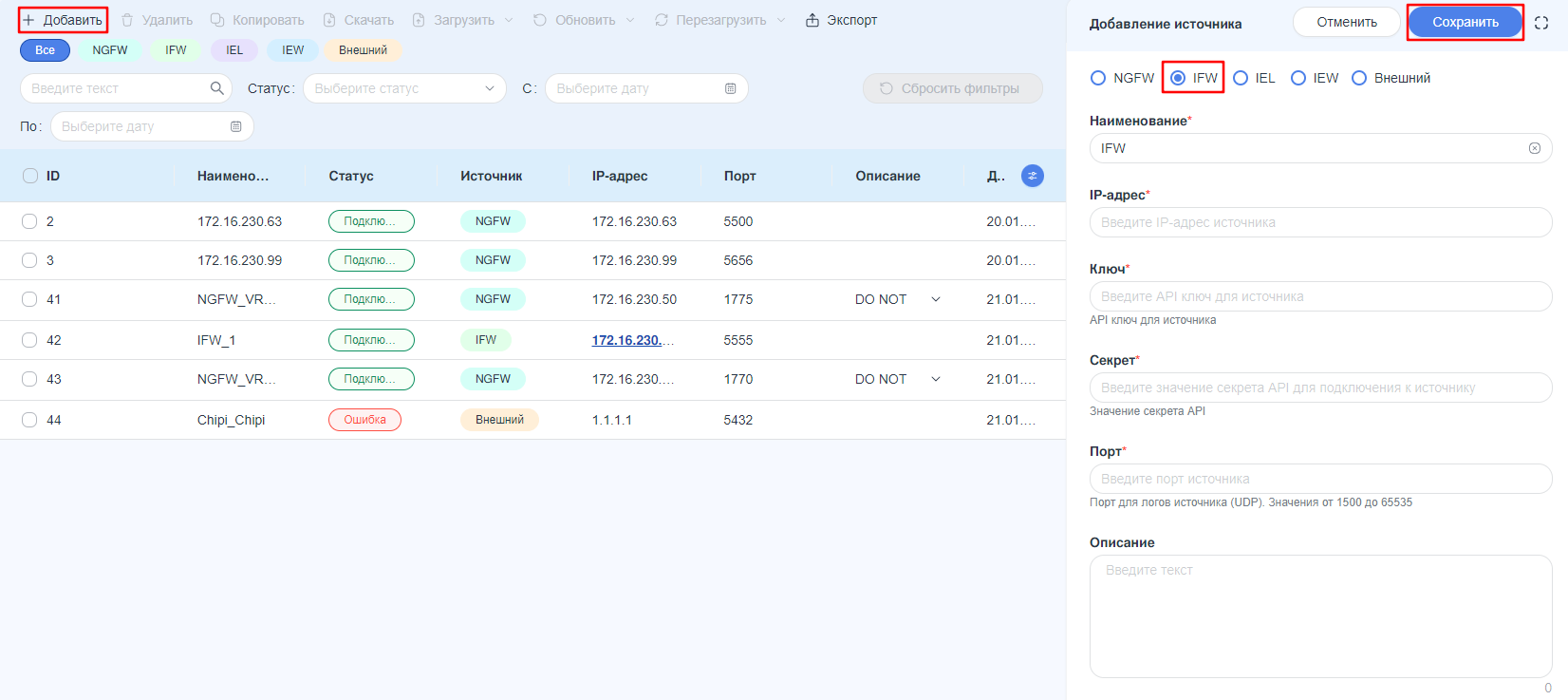Check the row with ID 41

pos(29,299)
